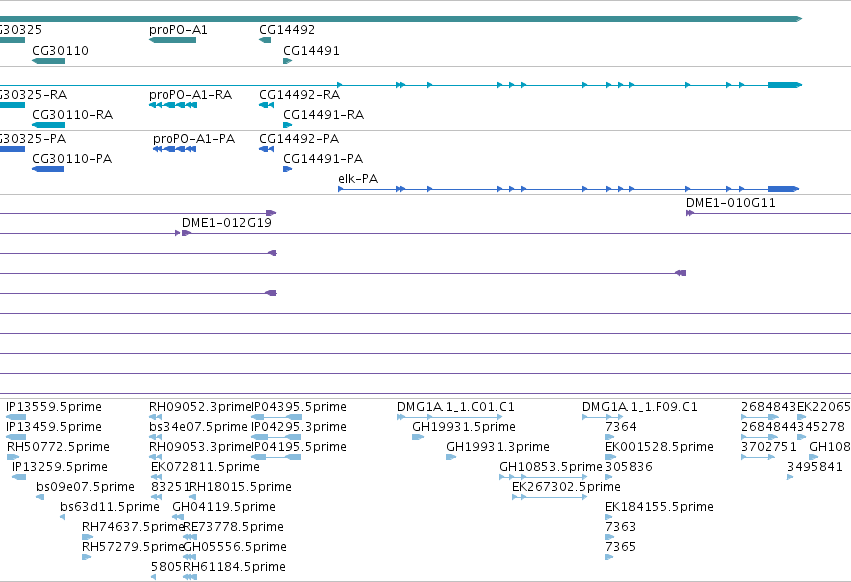Viewport: 851px width, 582px height.
Task: Click the CG30110-PA protein bar
Action: (x=48, y=169)
